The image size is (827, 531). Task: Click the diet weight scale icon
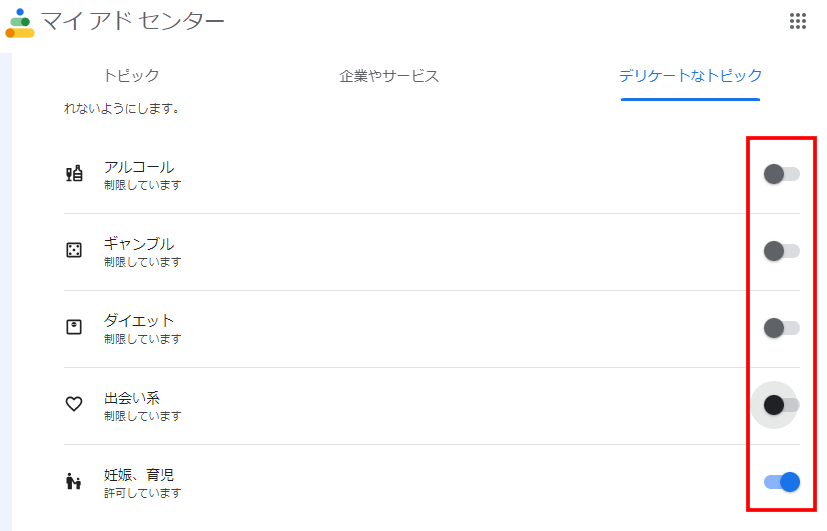(x=74, y=328)
